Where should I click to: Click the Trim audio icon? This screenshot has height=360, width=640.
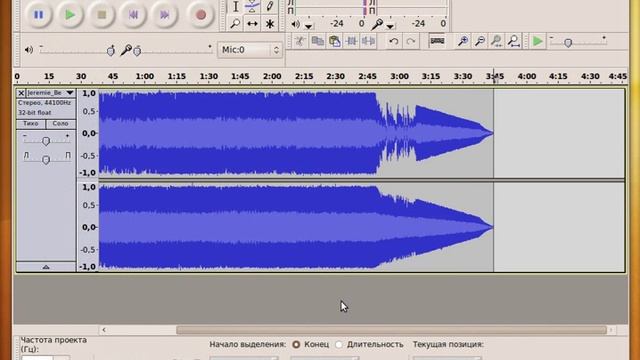[351, 41]
